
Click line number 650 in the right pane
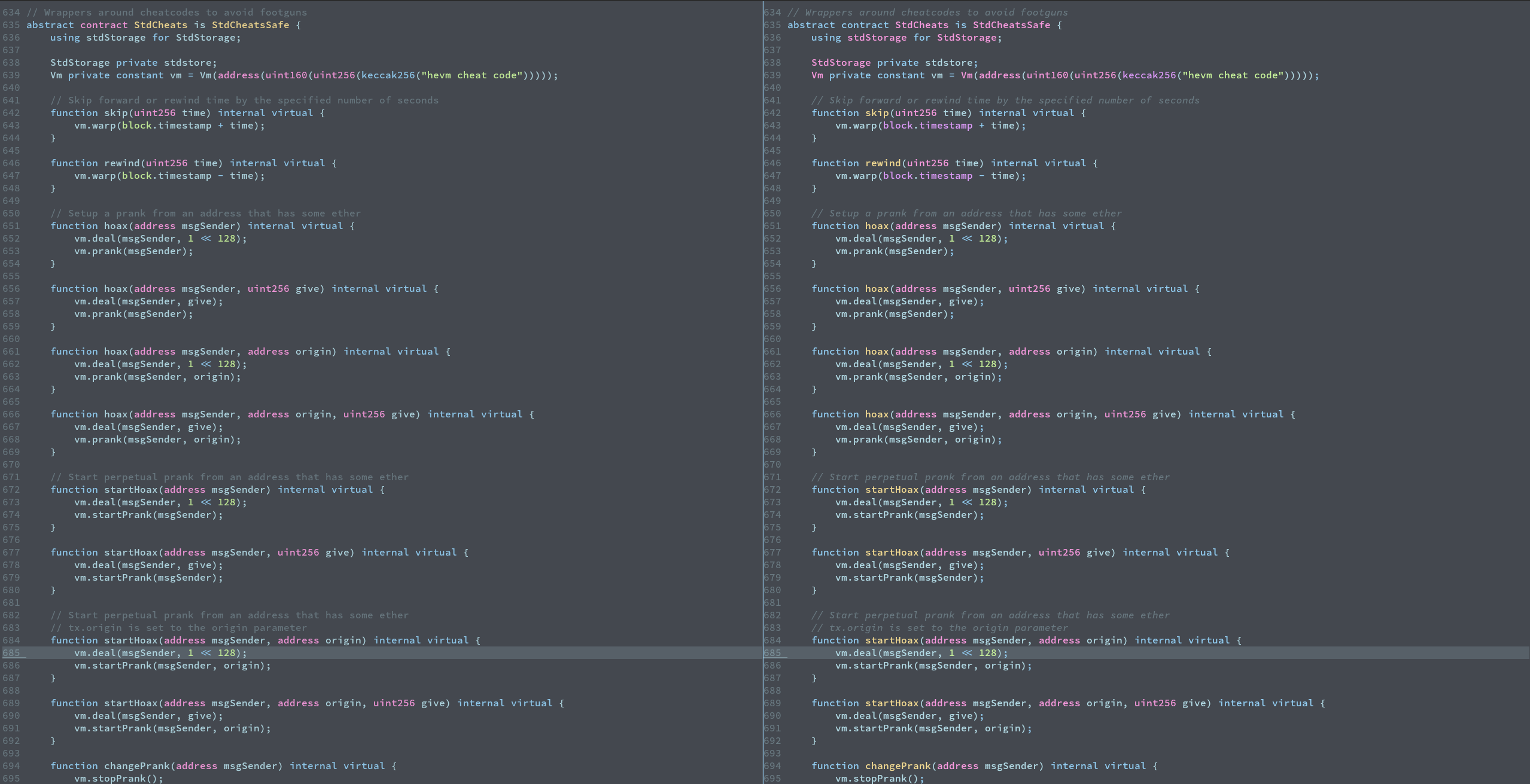click(772, 213)
